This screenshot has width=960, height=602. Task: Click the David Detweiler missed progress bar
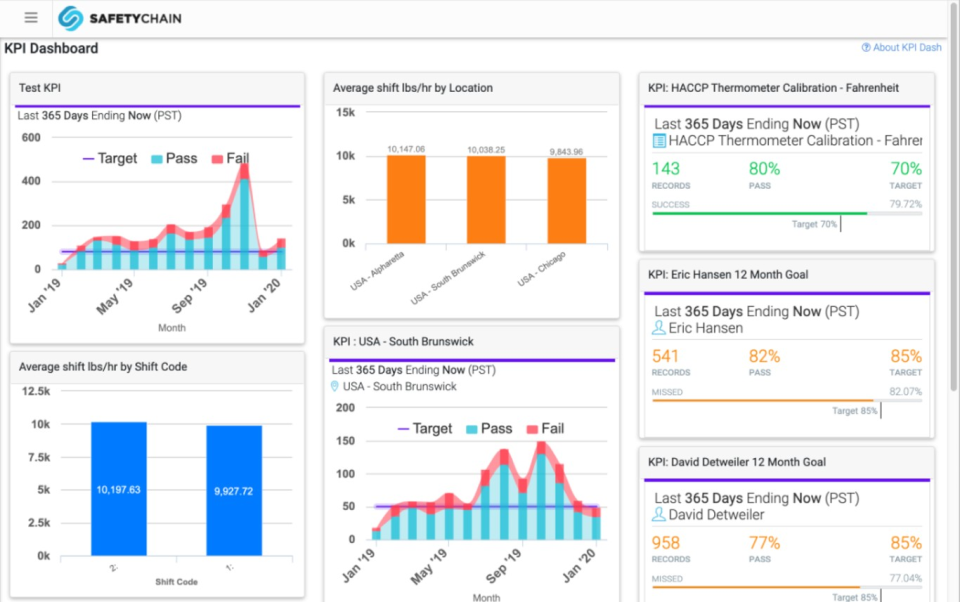point(787,587)
